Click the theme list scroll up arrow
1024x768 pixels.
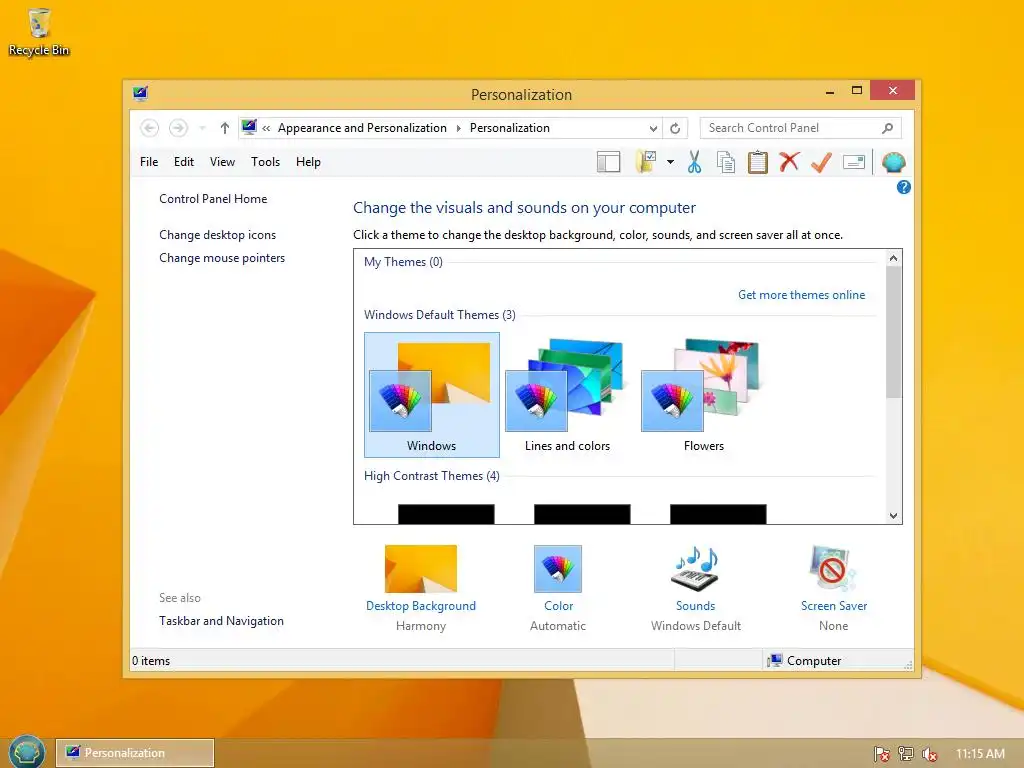pos(893,258)
